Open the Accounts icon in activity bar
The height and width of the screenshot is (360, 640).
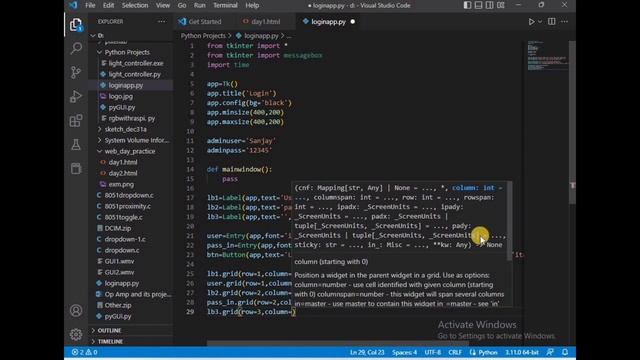coord(76,311)
